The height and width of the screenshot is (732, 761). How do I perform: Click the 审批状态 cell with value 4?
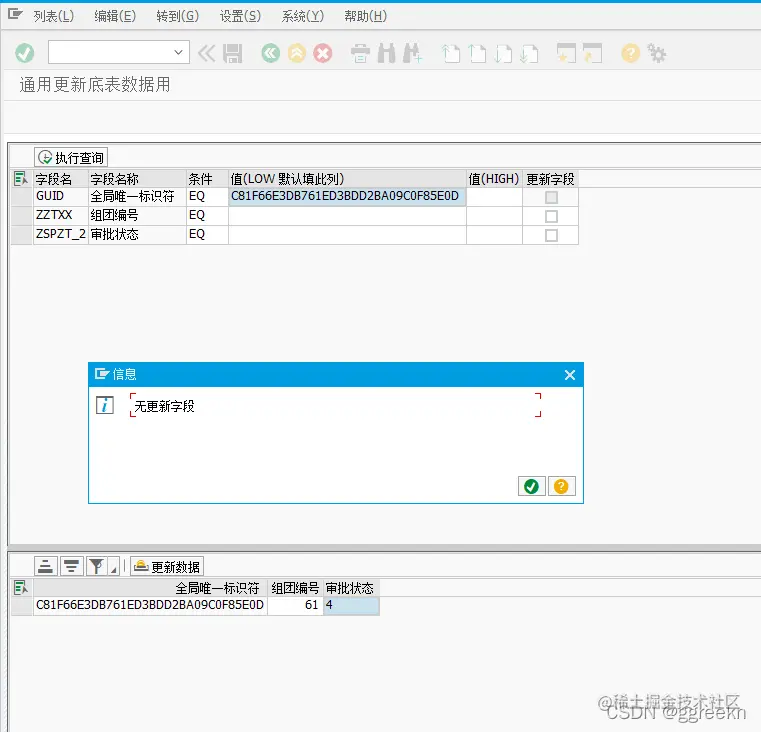click(351, 605)
